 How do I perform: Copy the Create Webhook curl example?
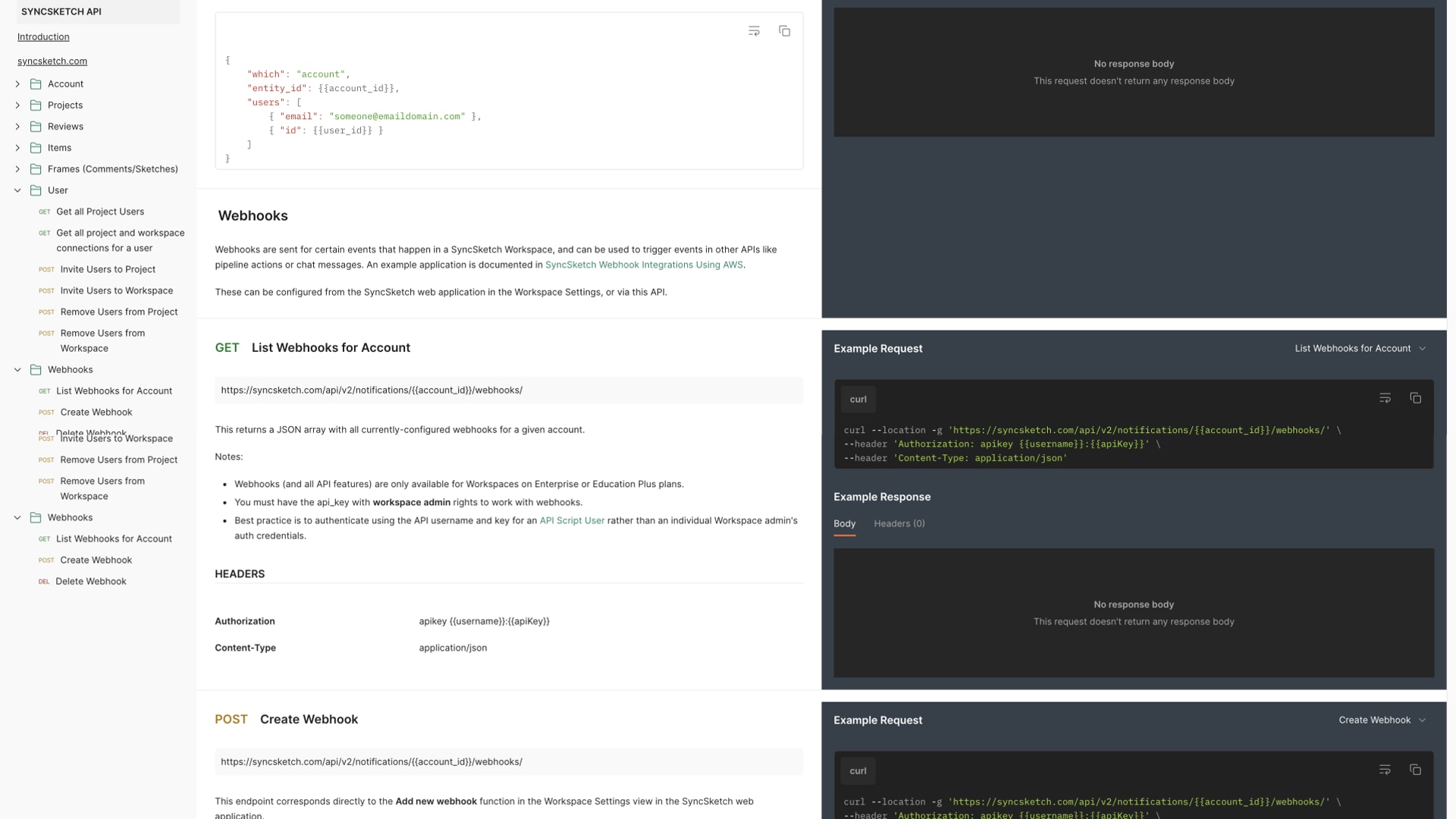pyautogui.click(x=1415, y=770)
